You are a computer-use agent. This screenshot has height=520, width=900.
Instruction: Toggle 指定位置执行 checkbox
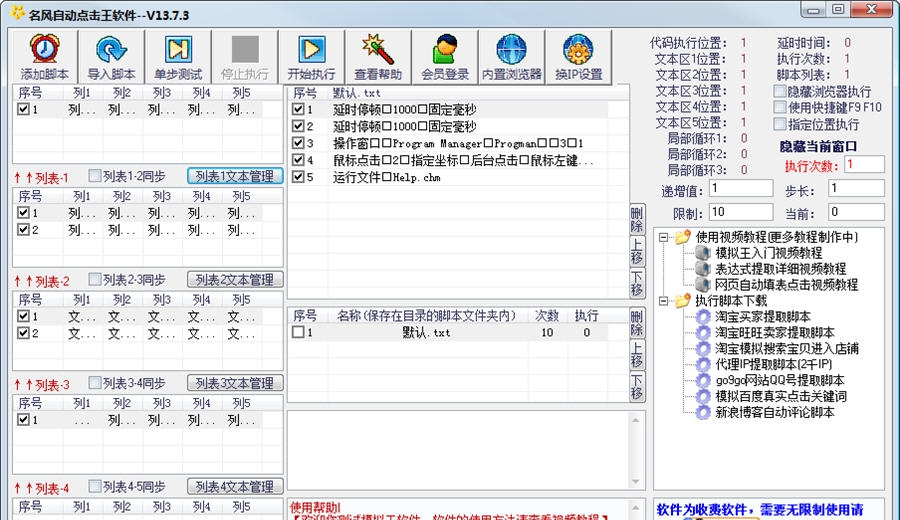coord(779,124)
